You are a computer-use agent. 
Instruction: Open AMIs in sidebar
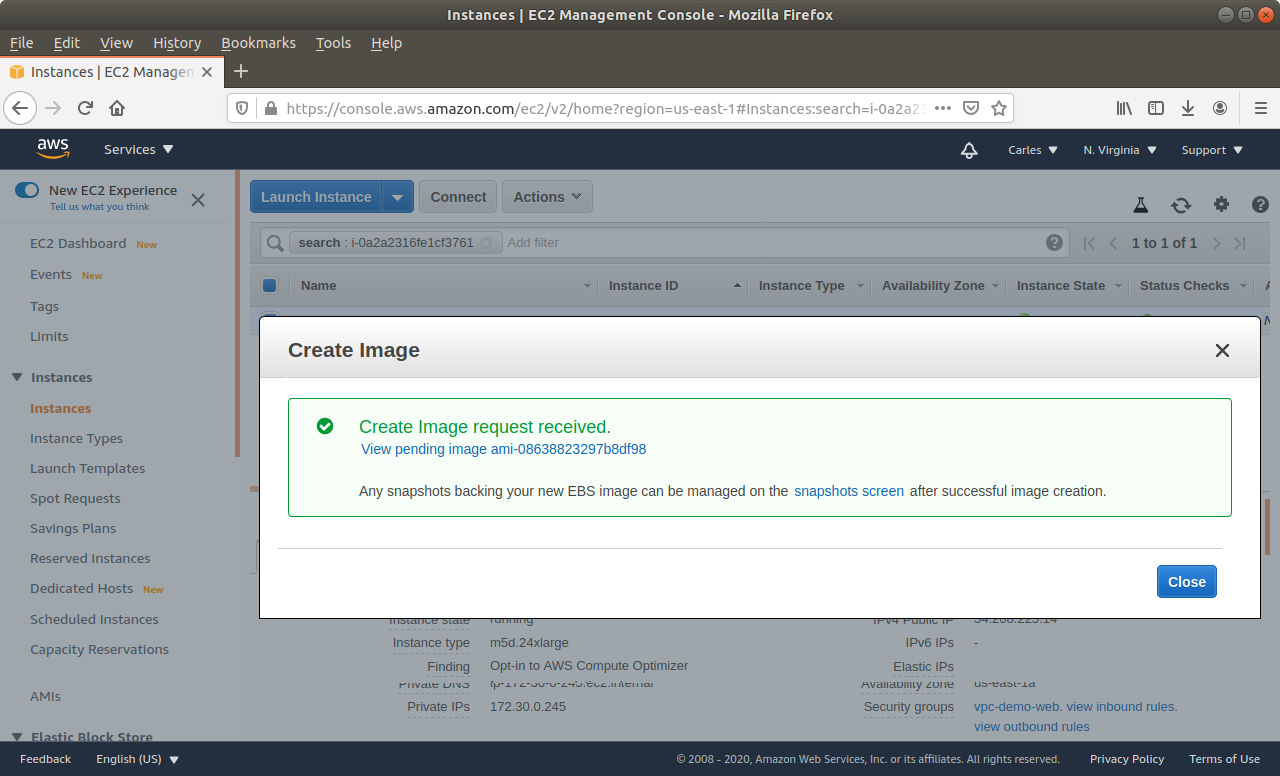tap(45, 696)
